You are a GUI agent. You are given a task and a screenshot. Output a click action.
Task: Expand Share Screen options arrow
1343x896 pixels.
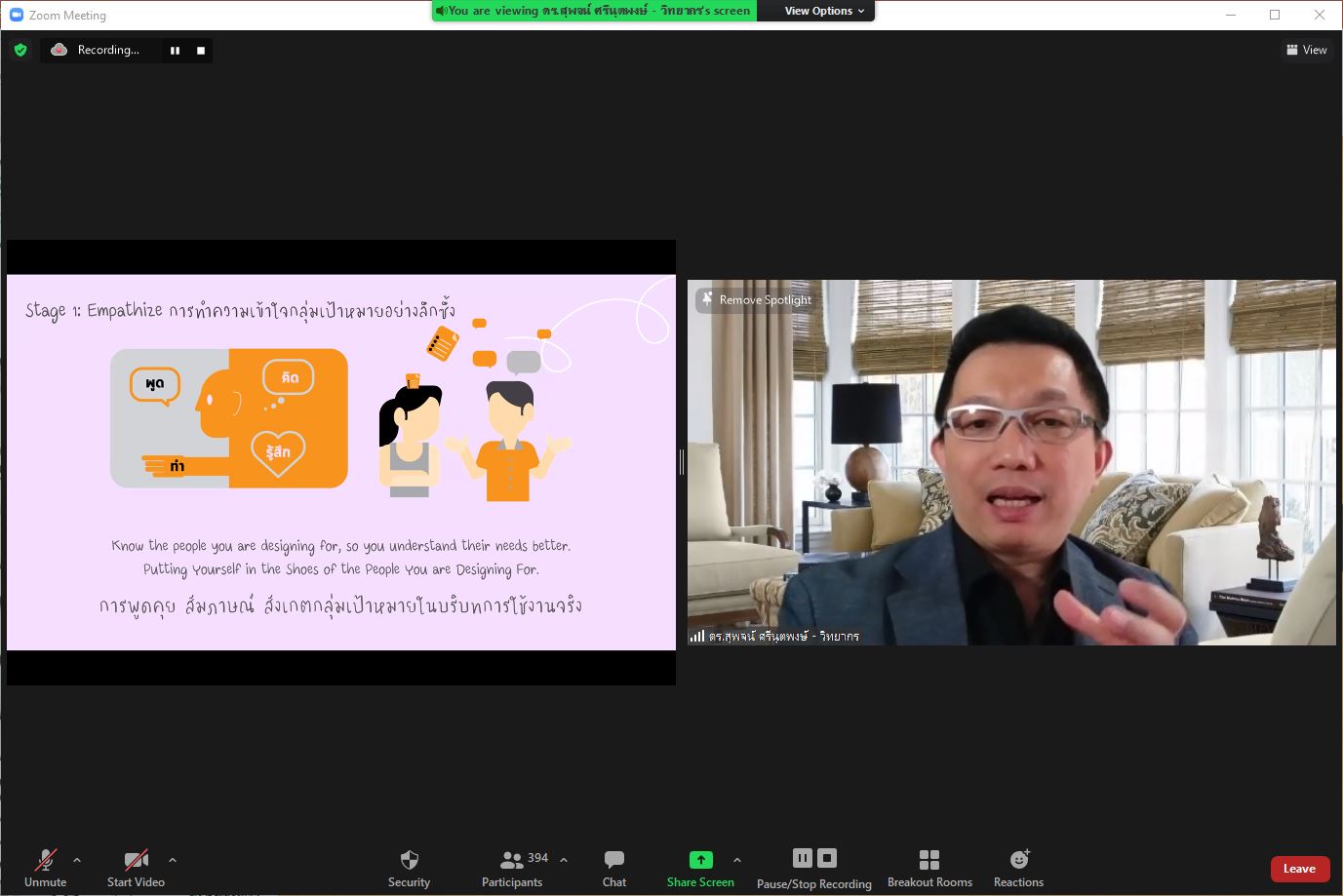737,860
